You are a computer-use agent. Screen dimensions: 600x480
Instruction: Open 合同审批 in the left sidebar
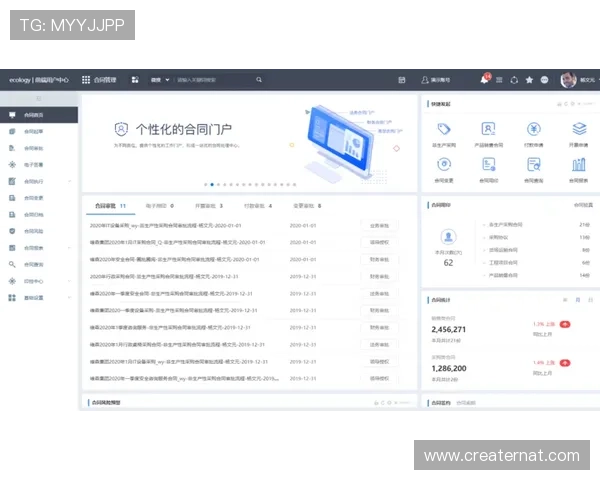(39, 148)
